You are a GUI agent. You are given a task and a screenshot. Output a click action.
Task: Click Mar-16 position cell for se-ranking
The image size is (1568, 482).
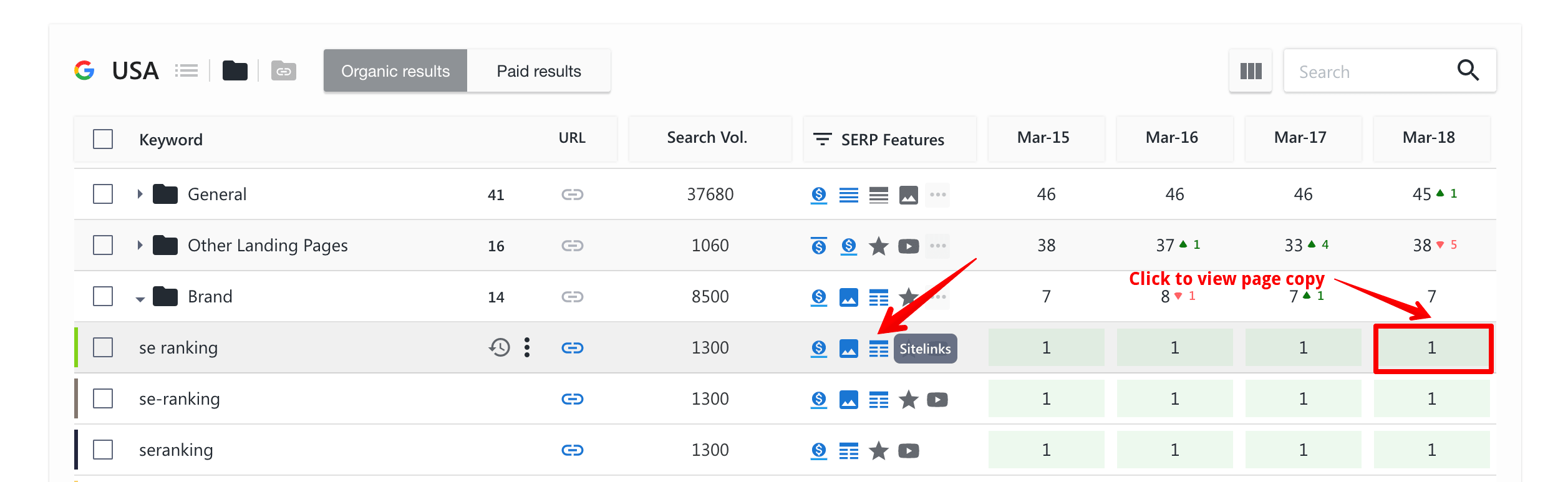pos(1175,399)
